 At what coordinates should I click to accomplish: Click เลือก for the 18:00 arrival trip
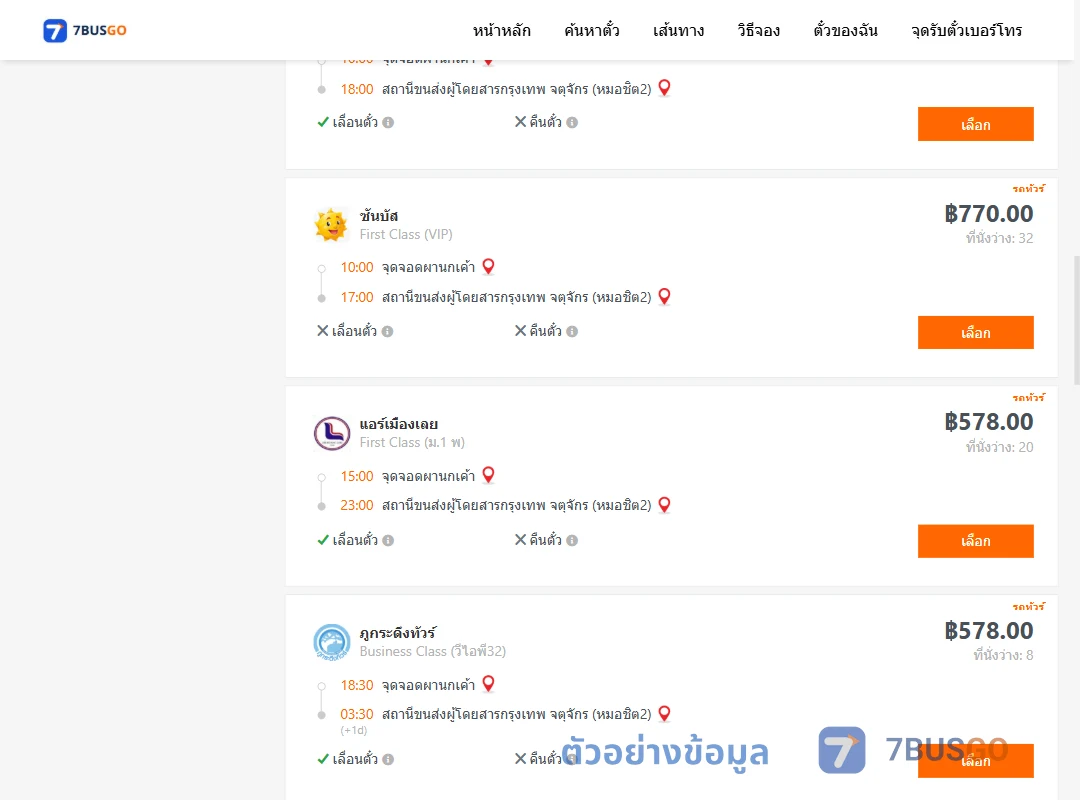pos(975,124)
